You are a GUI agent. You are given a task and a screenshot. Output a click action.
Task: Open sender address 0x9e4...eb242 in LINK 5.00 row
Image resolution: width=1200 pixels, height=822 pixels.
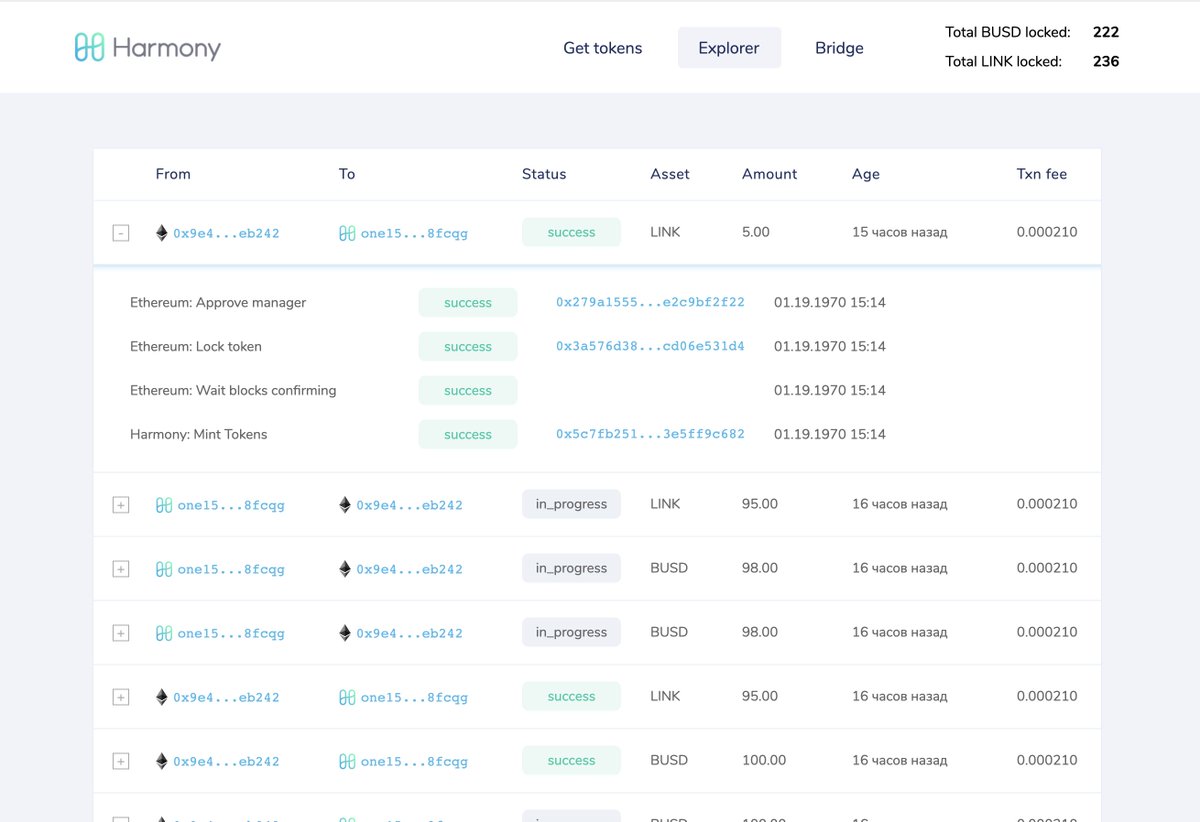point(226,233)
